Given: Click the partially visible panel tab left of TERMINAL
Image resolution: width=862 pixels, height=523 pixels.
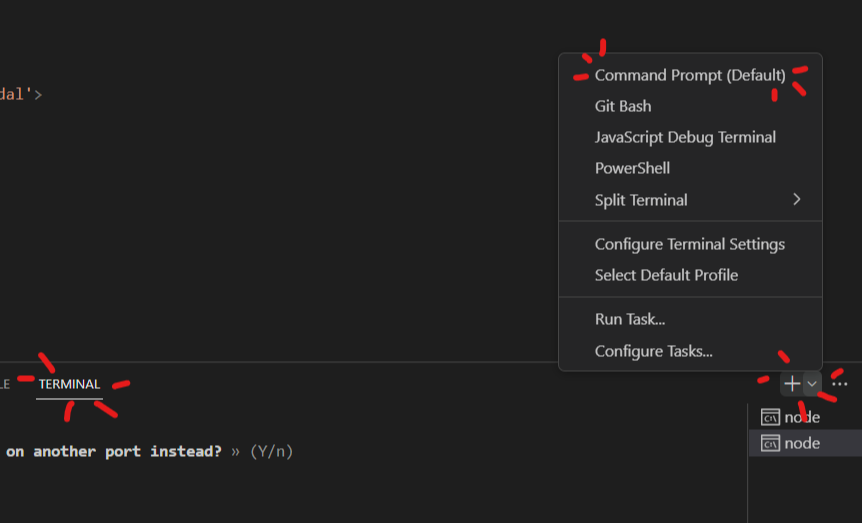Looking at the screenshot, I should point(4,384).
